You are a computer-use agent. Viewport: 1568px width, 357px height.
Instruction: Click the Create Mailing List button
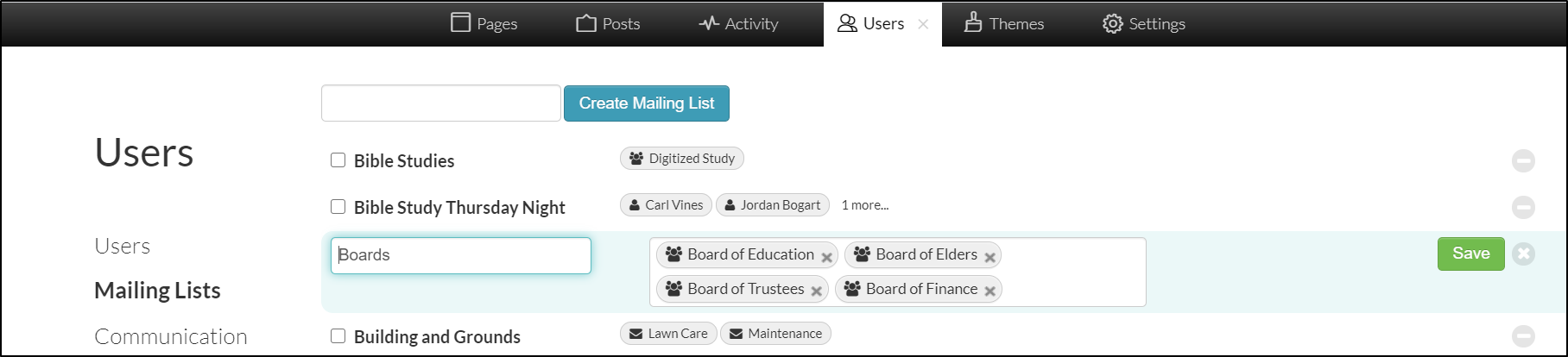(646, 103)
